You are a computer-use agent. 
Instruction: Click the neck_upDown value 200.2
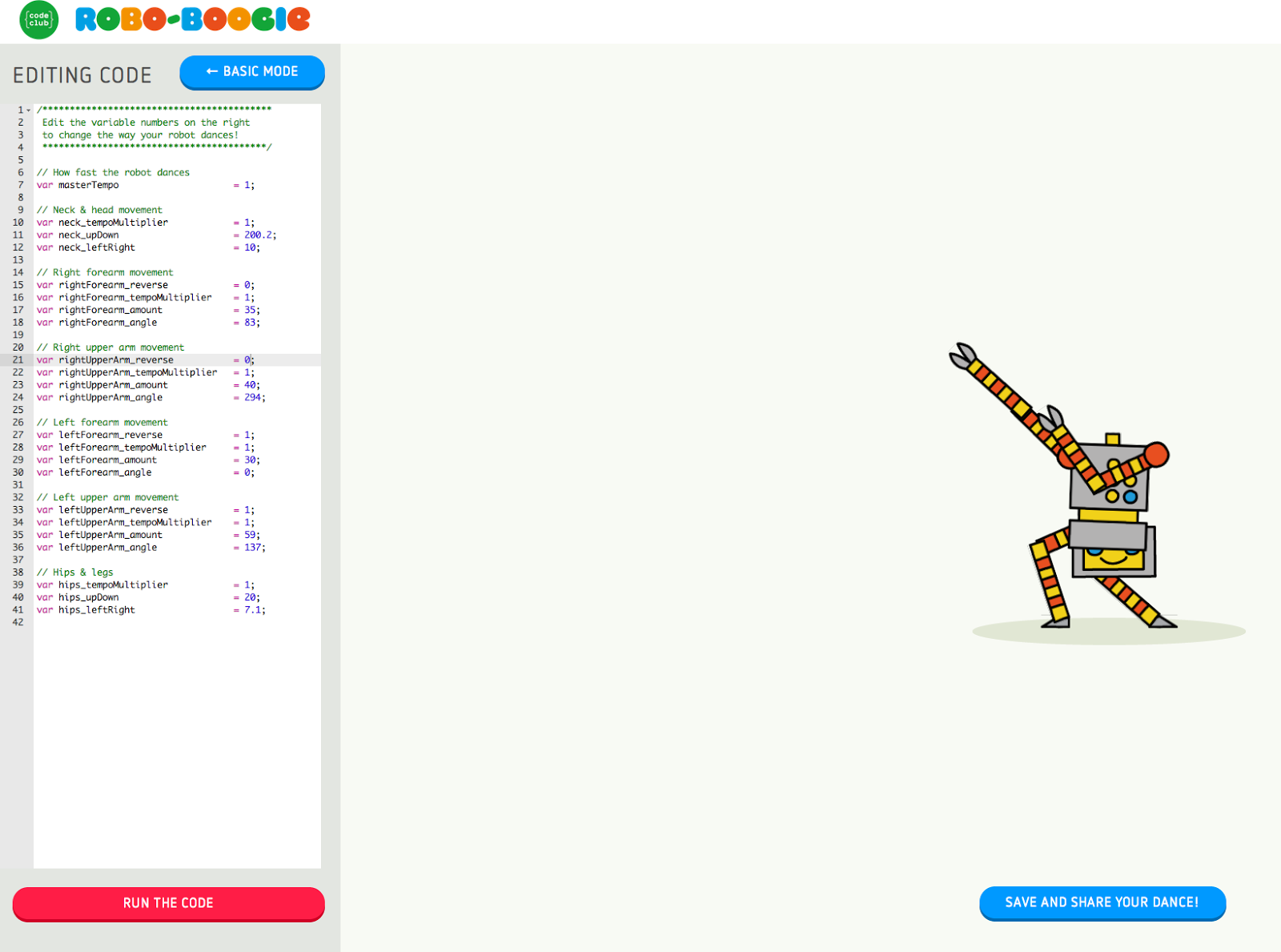click(258, 235)
